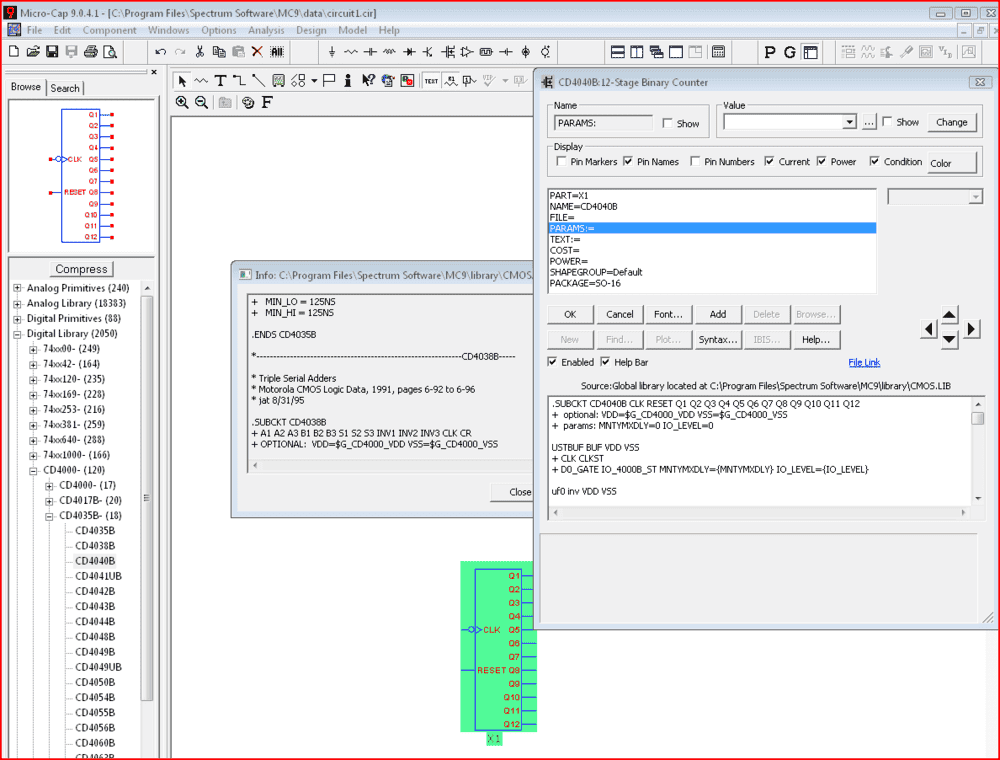This screenshot has height=760, width=1000.
Task: Collapse the Digital Library (2050) tree node
Action: [17, 334]
